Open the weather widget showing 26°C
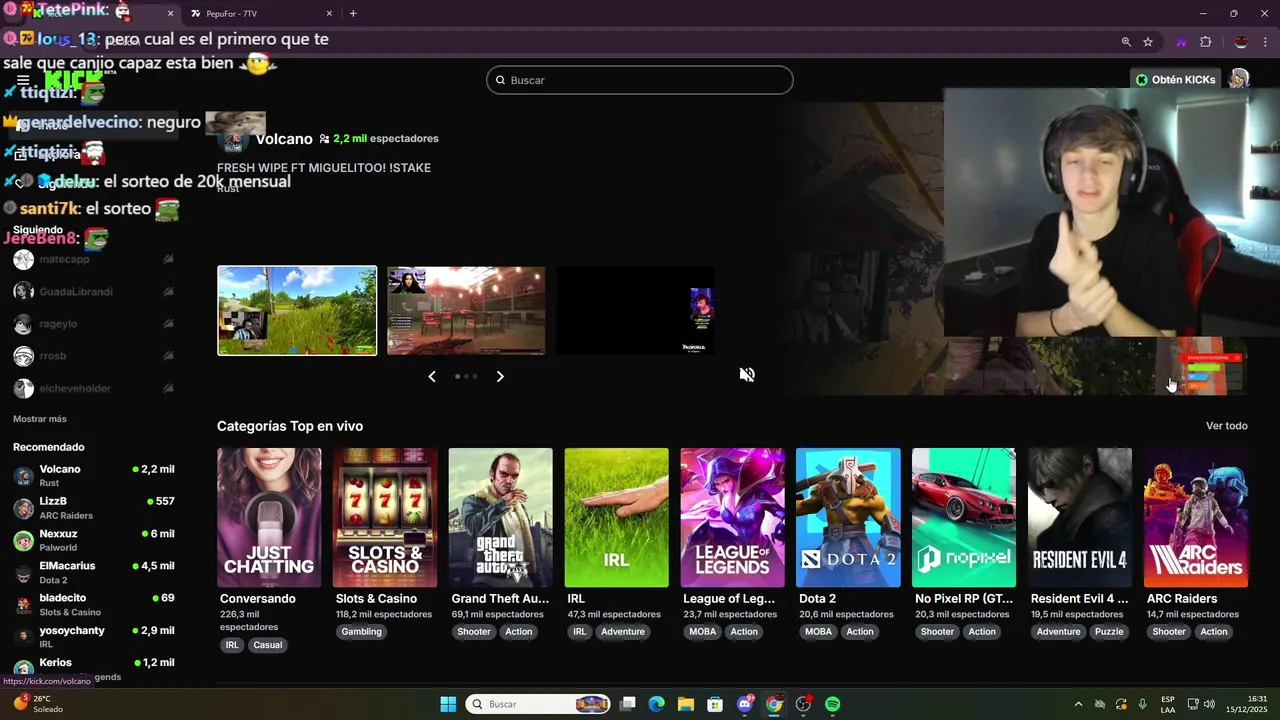Screen dimensions: 1280x720 tap(38, 704)
